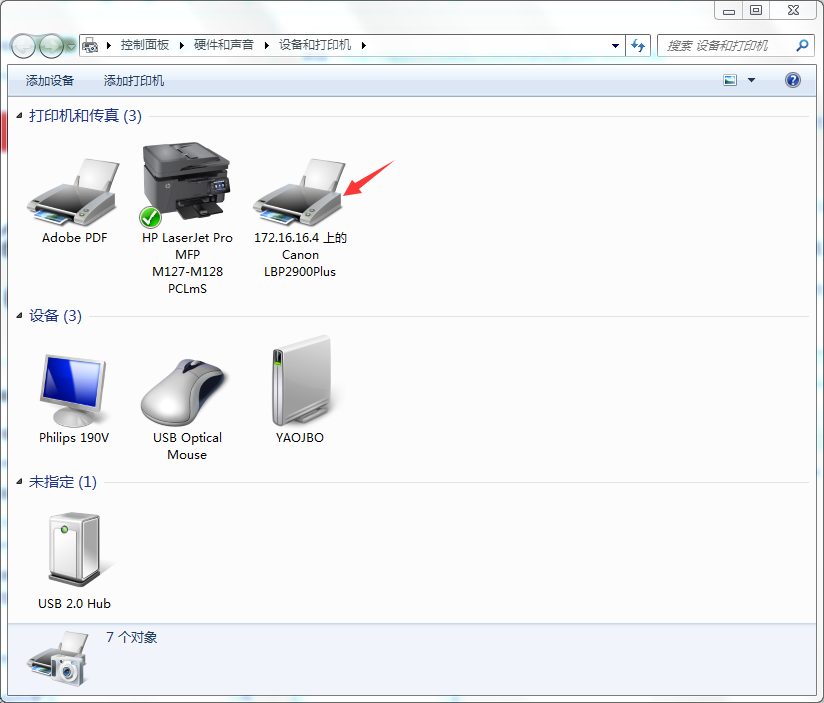Open the address bar history dropdown

pyautogui.click(x=615, y=46)
